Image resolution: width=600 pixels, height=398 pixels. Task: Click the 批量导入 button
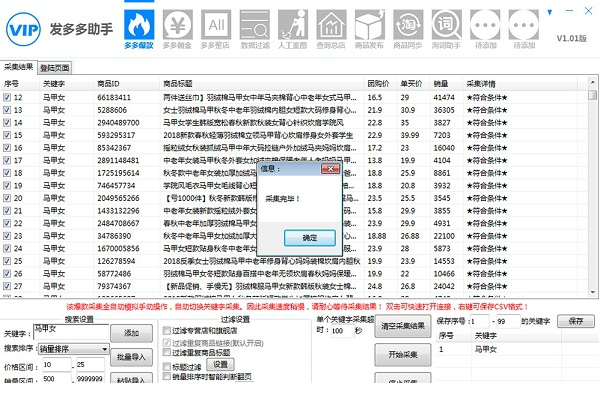click(x=131, y=357)
